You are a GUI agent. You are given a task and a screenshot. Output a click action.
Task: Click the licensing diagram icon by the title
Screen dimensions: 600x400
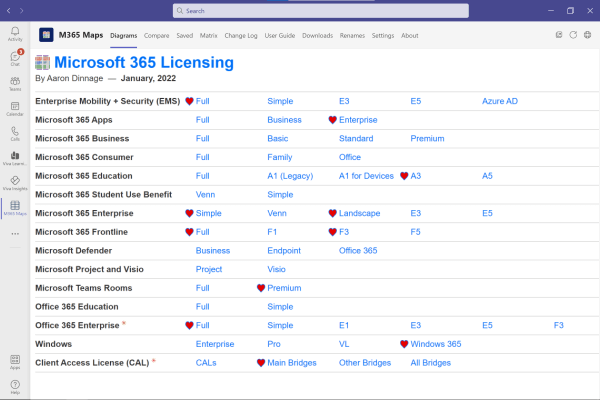point(42,62)
